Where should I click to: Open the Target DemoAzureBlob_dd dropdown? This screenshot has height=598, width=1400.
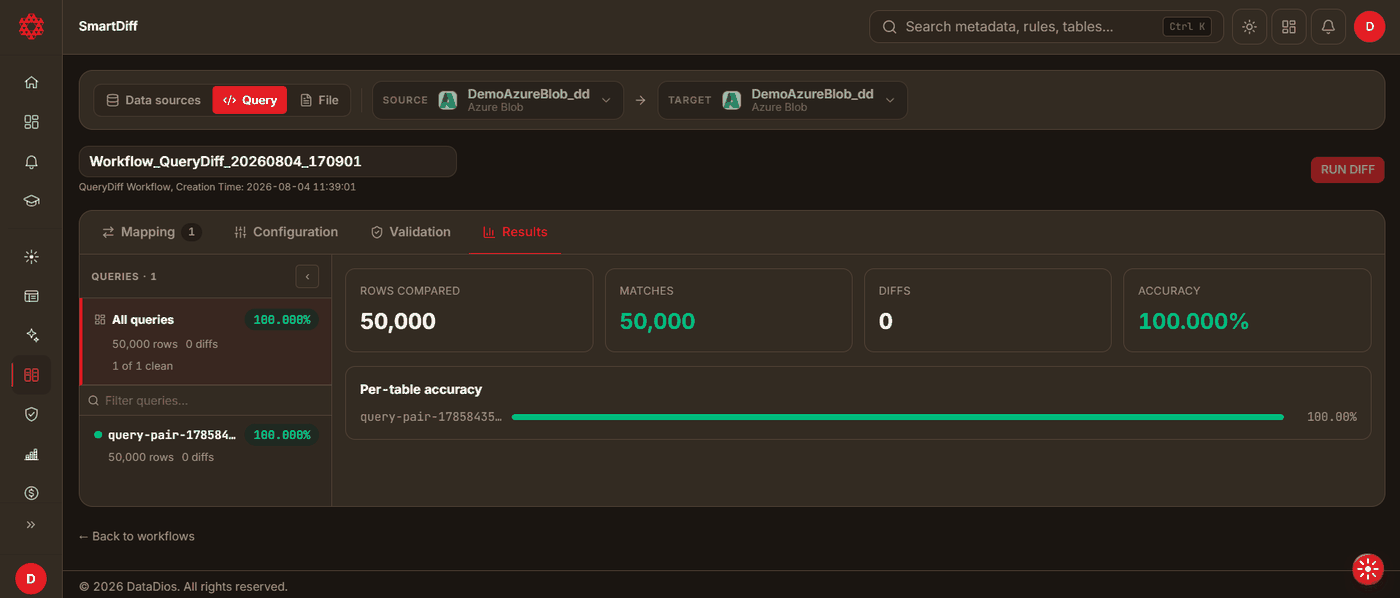tap(782, 100)
